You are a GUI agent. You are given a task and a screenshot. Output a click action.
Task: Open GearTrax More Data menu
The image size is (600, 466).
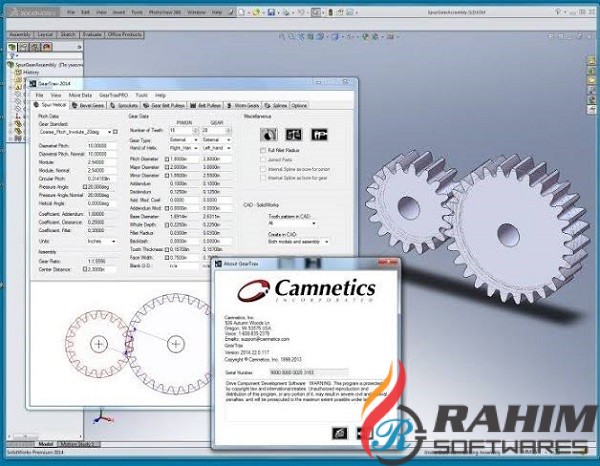80,95
